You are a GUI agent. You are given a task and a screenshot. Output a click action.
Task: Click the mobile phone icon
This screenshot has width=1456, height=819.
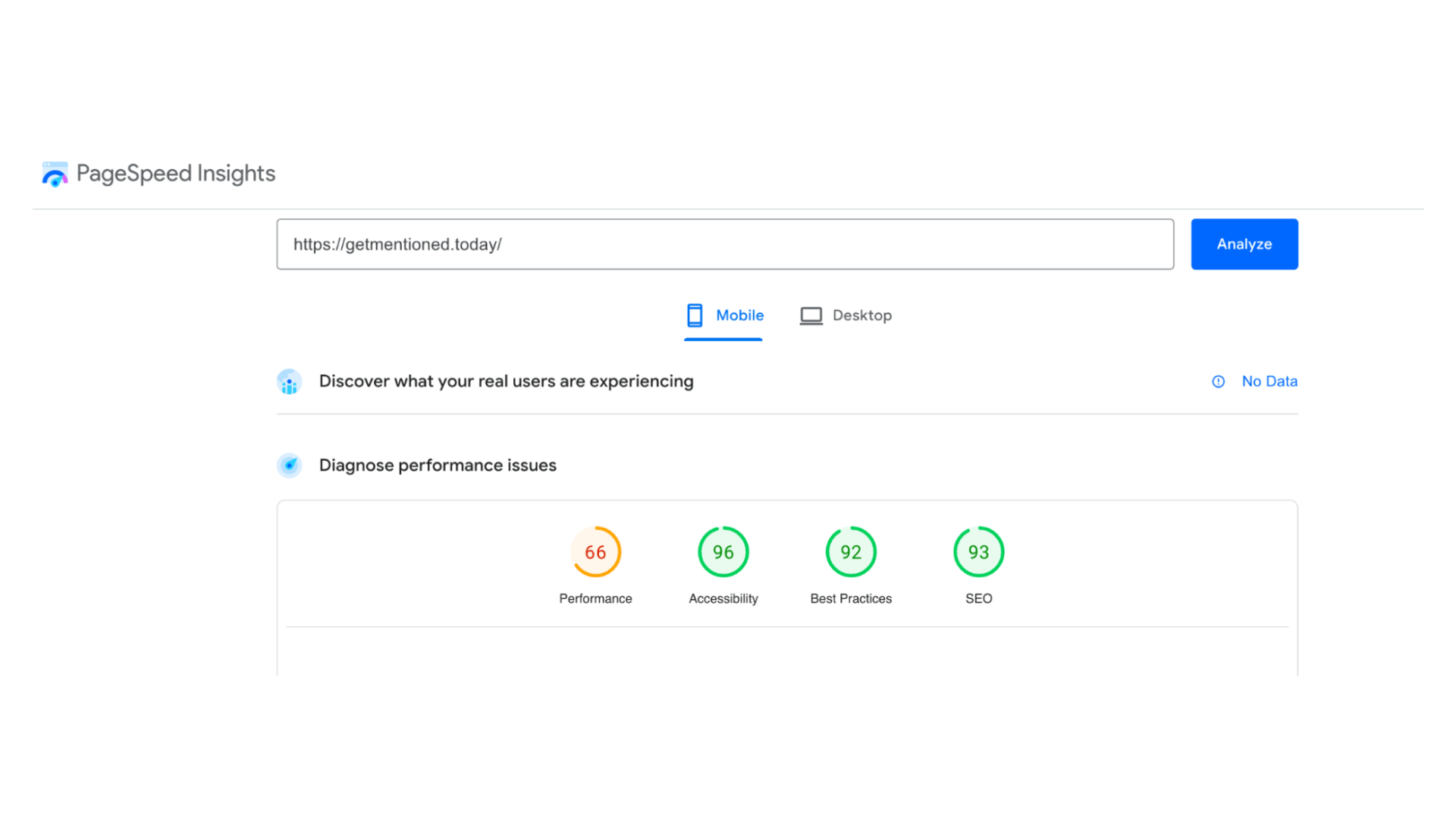click(695, 315)
